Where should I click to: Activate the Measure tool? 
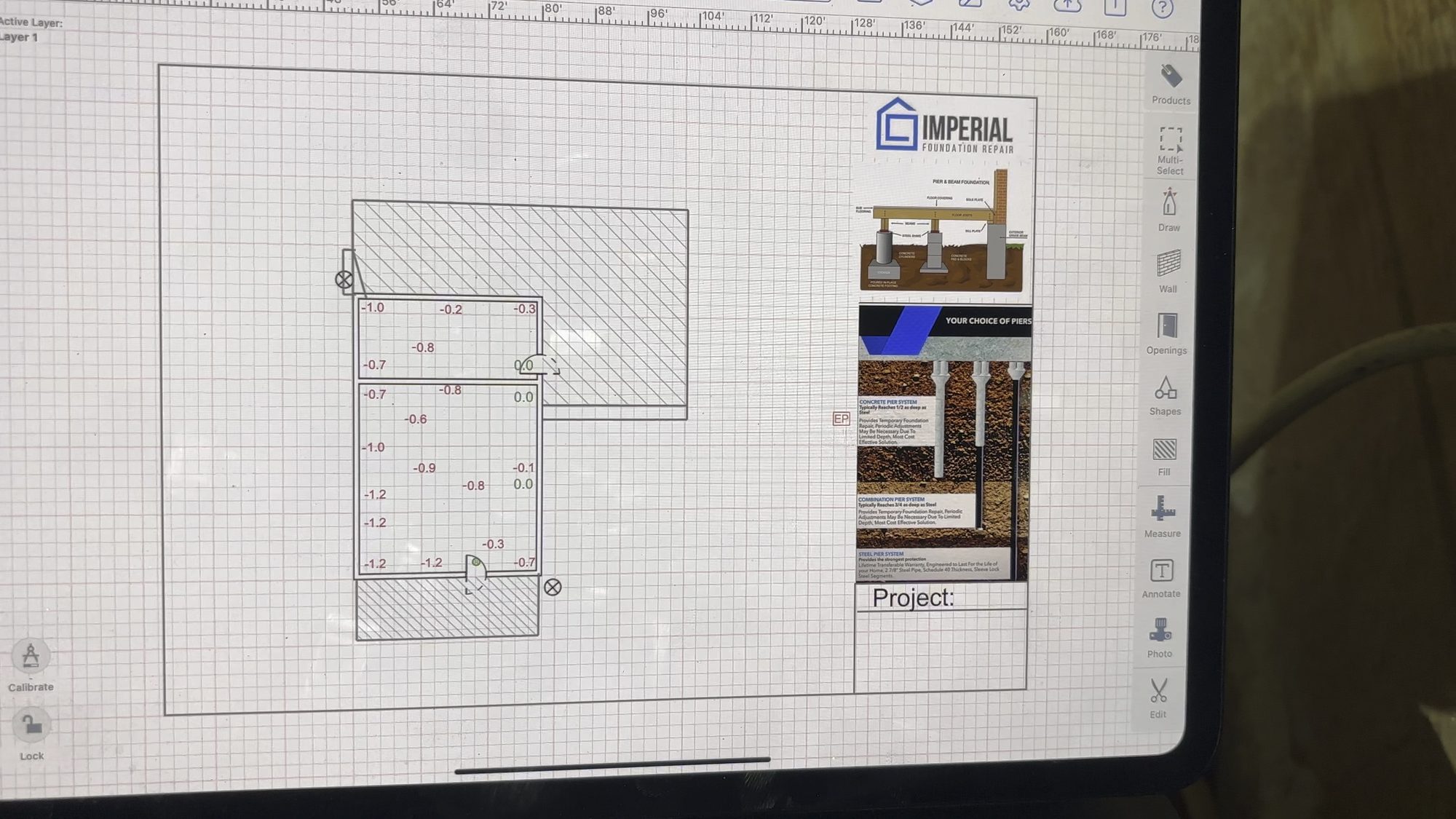tap(1163, 517)
